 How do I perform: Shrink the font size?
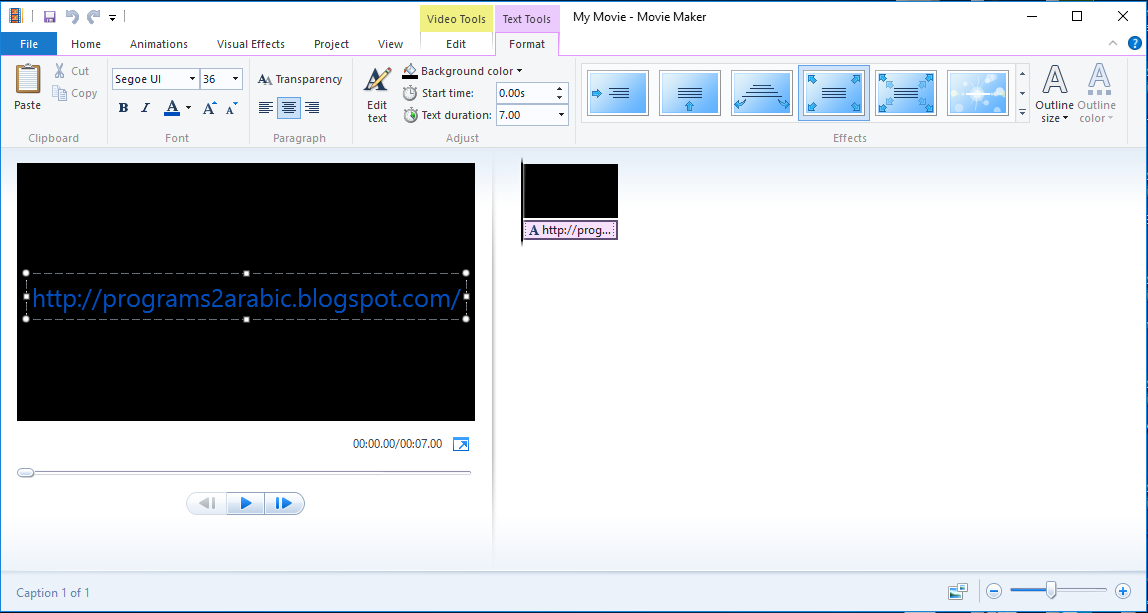click(x=232, y=108)
